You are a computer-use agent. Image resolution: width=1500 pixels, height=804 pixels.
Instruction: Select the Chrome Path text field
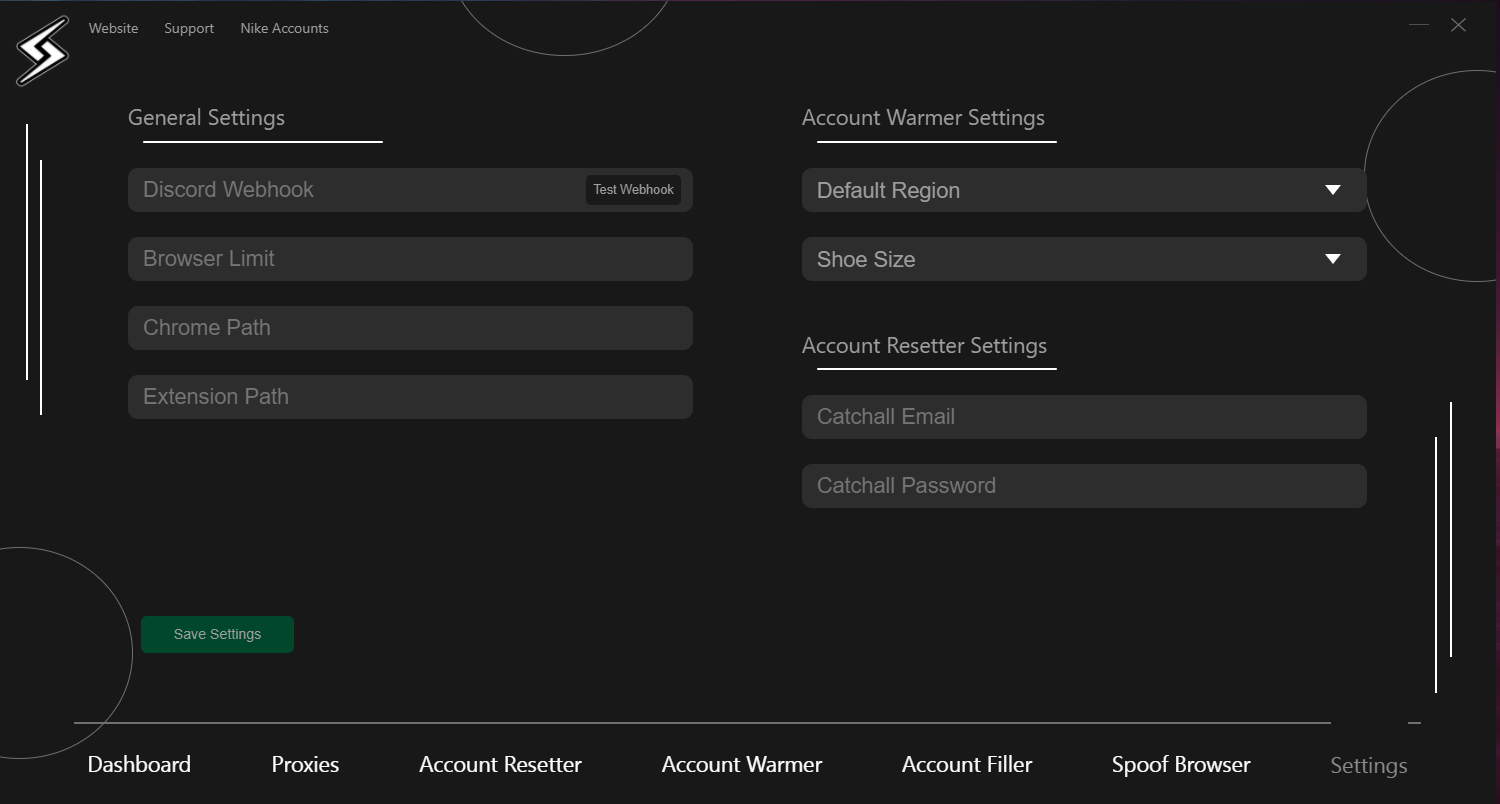click(x=410, y=328)
